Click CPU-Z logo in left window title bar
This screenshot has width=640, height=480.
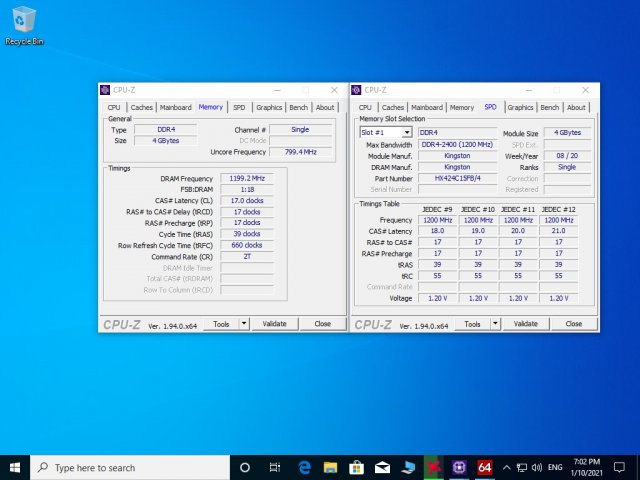point(105,90)
